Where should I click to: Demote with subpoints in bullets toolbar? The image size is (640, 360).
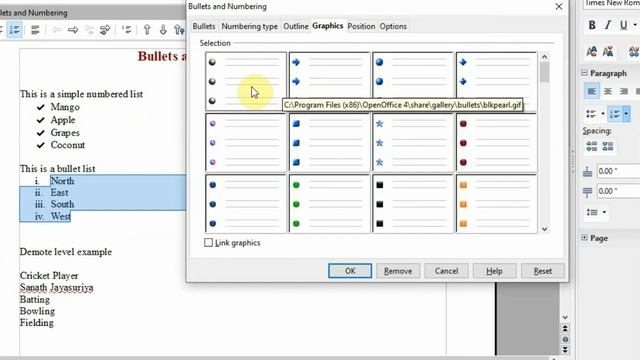(105, 29)
